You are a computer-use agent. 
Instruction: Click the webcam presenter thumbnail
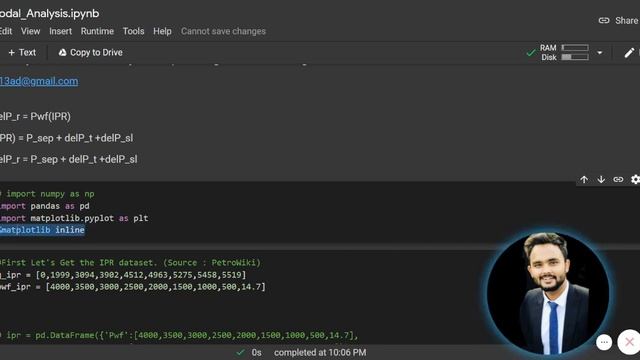click(x=548, y=293)
